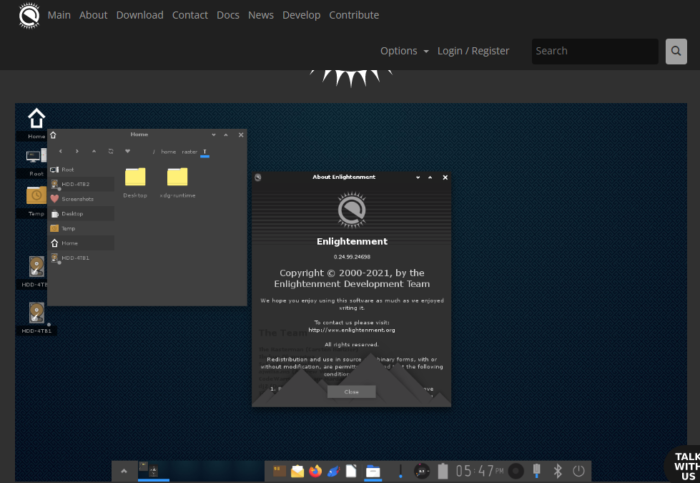Click About Enlightenment window menu arrow
The width and height of the screenshot is (700, 483).
click(x=418, y=178)
